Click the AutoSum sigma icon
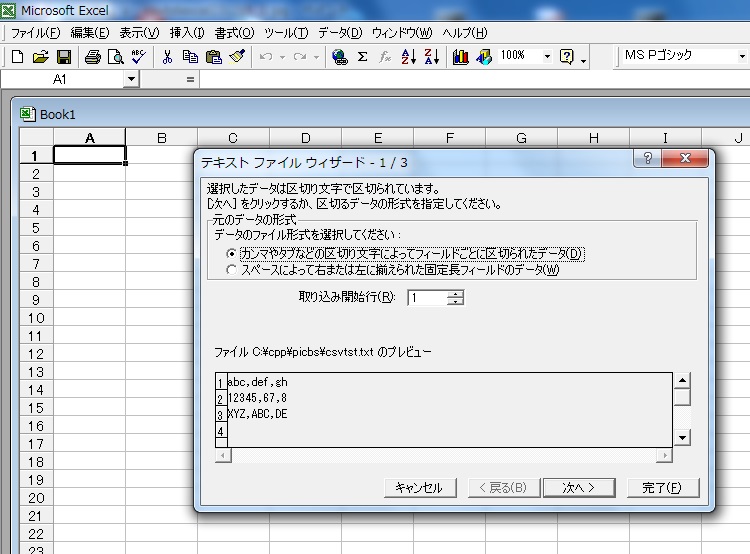Screen dimensions: 750x554 [363, 57]
